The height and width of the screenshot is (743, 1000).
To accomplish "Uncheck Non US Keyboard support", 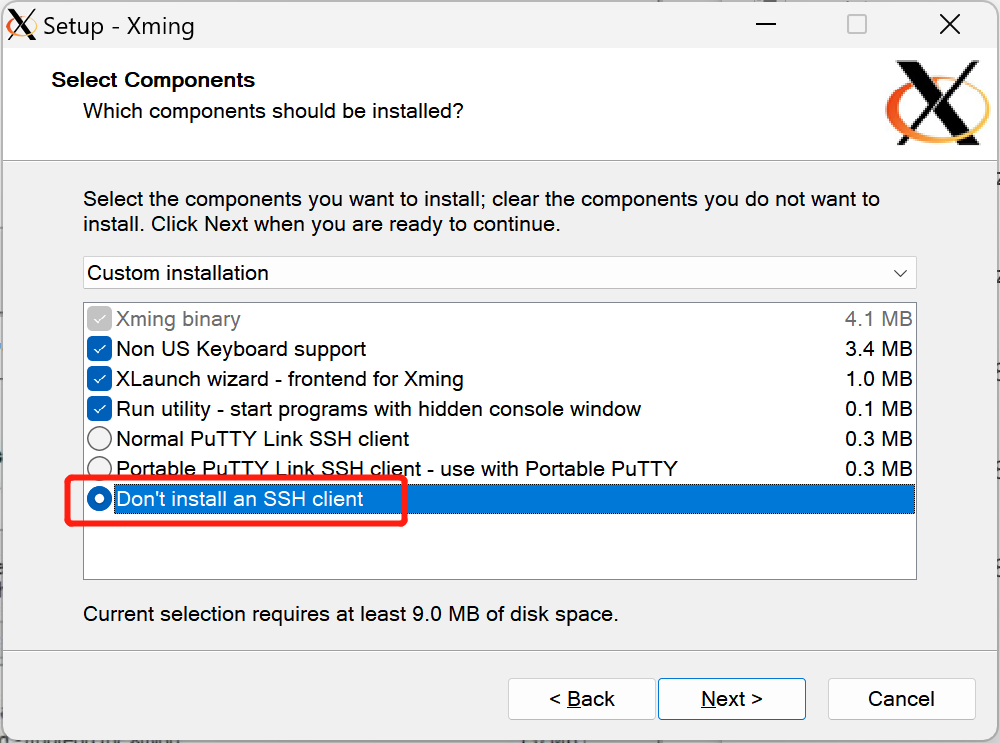I will pyautogui.click(x=99, y=349).
